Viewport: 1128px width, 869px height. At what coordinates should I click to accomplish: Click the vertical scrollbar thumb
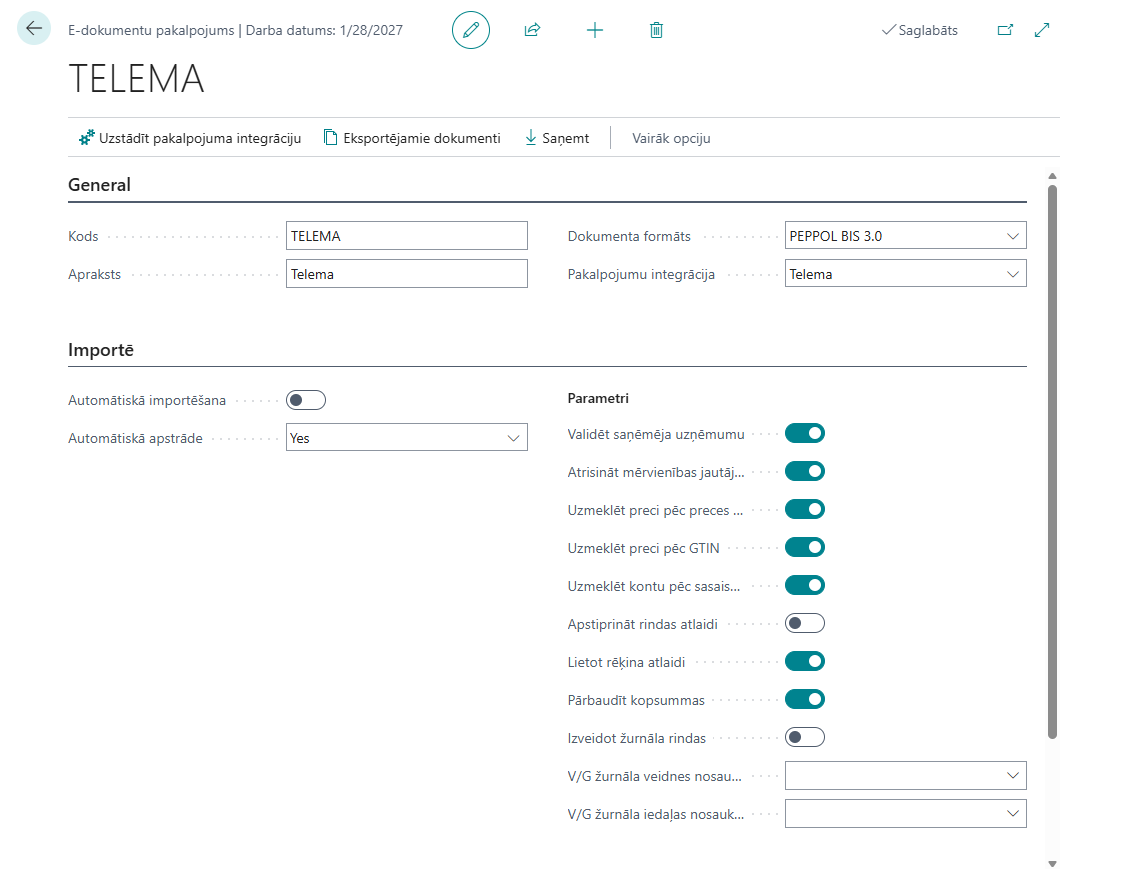tap(1051, 460)
